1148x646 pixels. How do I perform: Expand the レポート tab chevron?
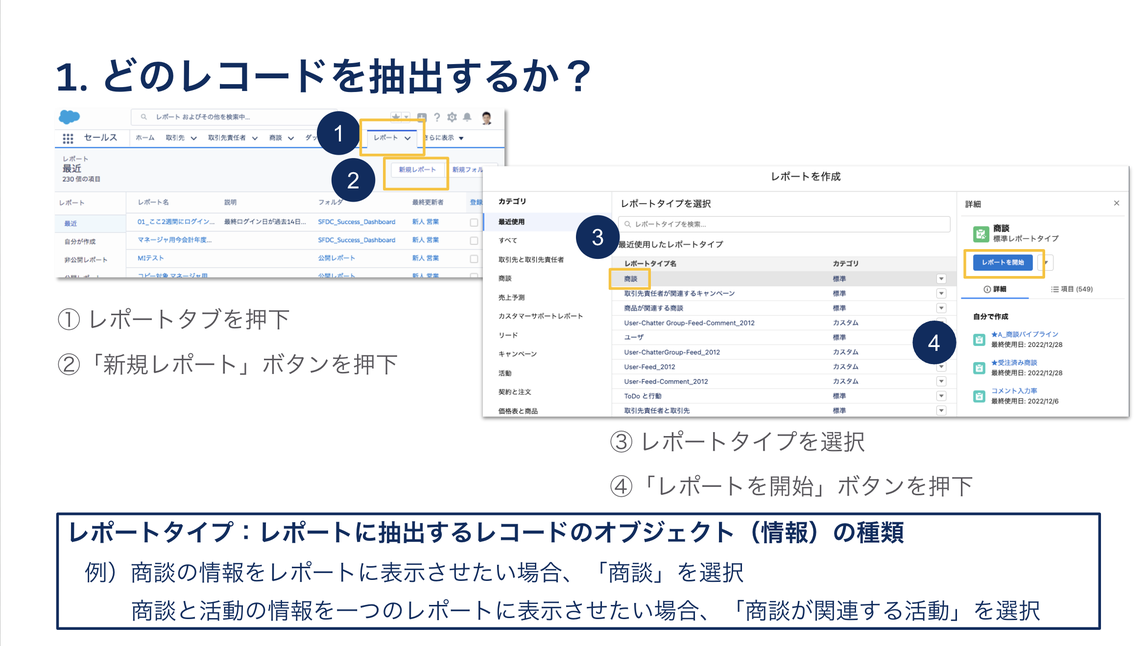pos(408,138)
